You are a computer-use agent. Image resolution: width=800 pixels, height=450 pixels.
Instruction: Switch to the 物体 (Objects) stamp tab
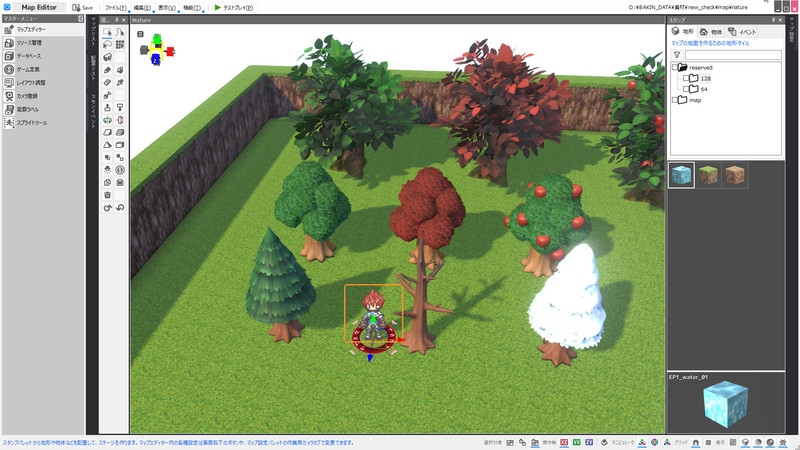(x=711, y=32)
